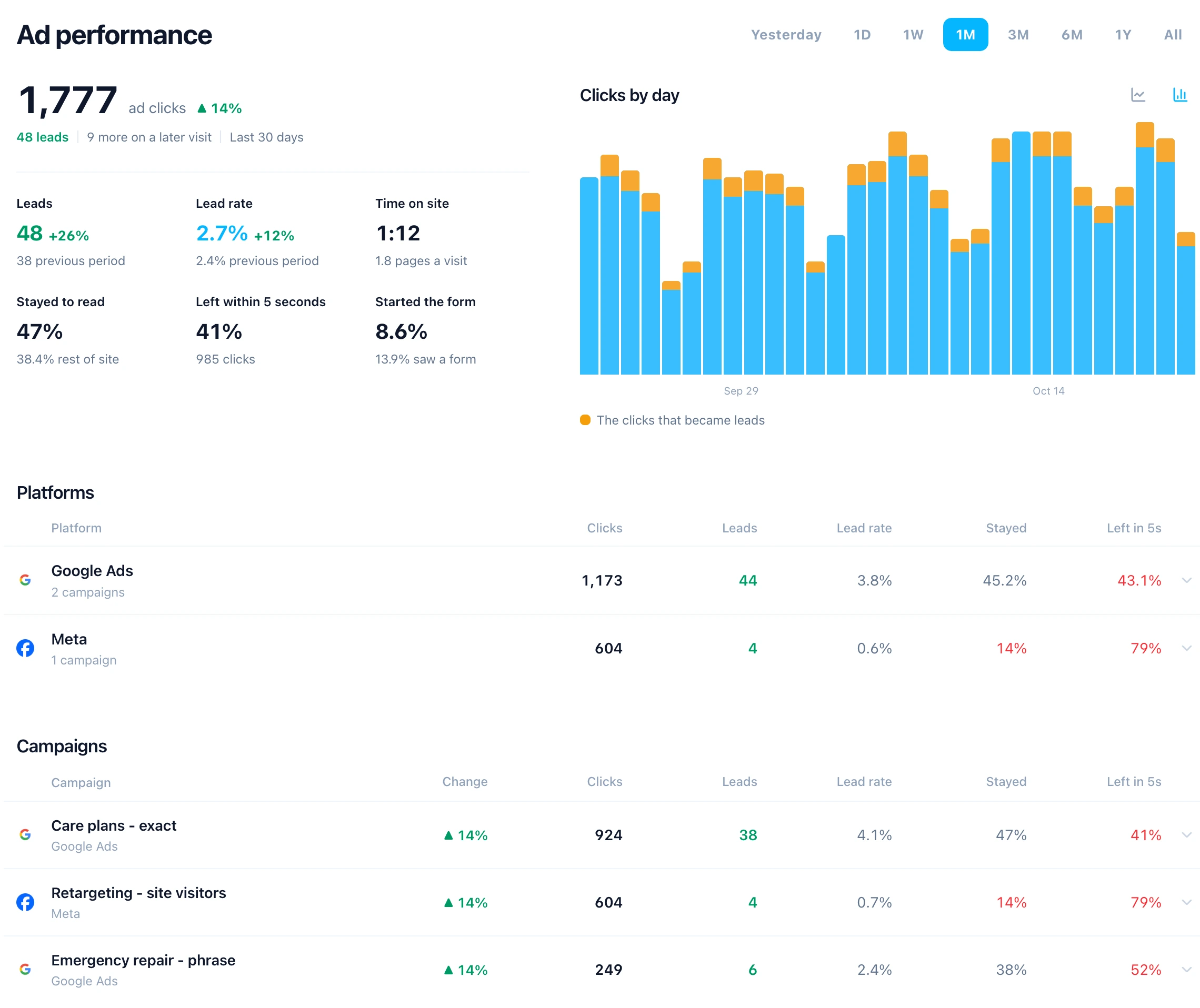Select the 1M time range

965,35
